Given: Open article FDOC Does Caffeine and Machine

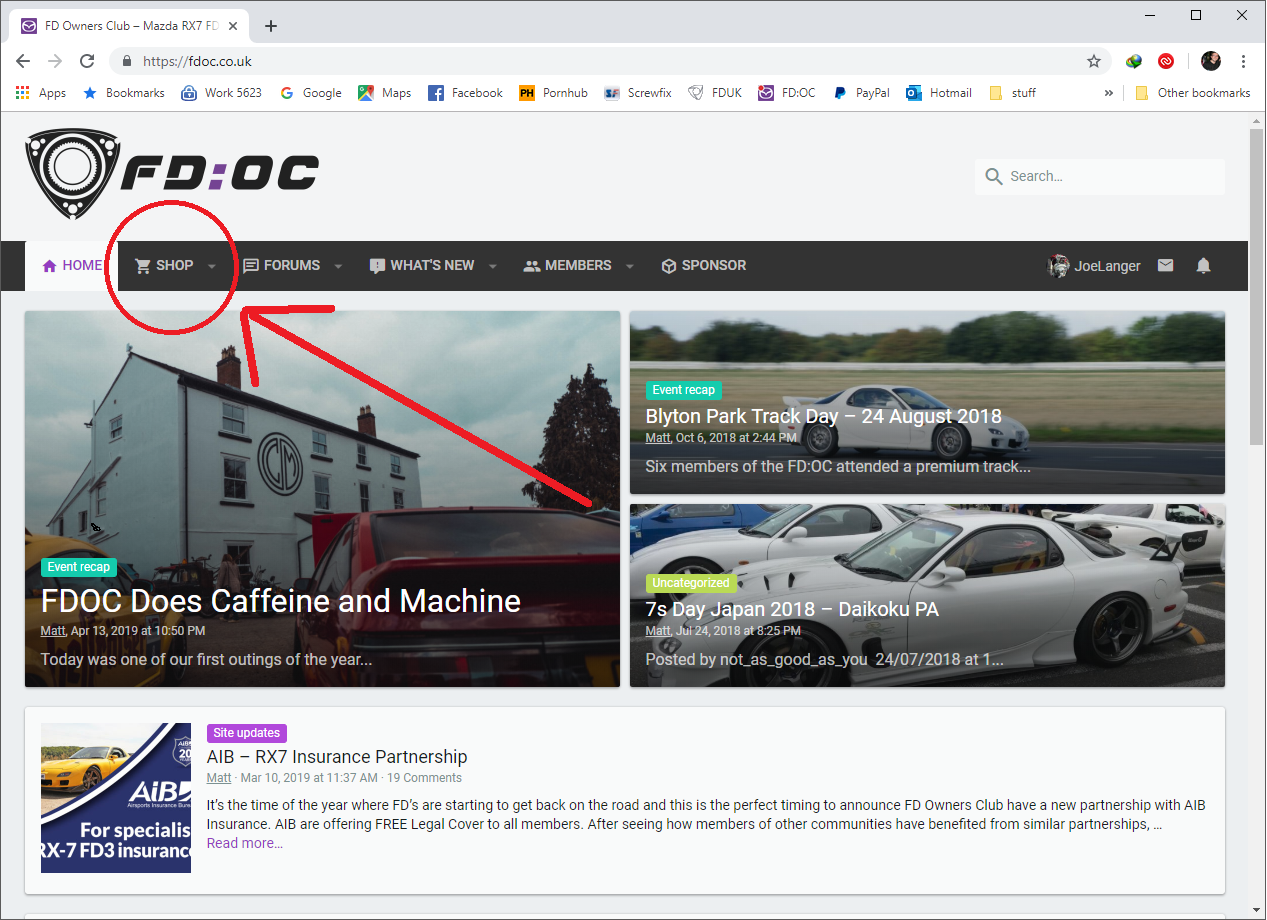Looking at the screenshot, I should (281, 601).
